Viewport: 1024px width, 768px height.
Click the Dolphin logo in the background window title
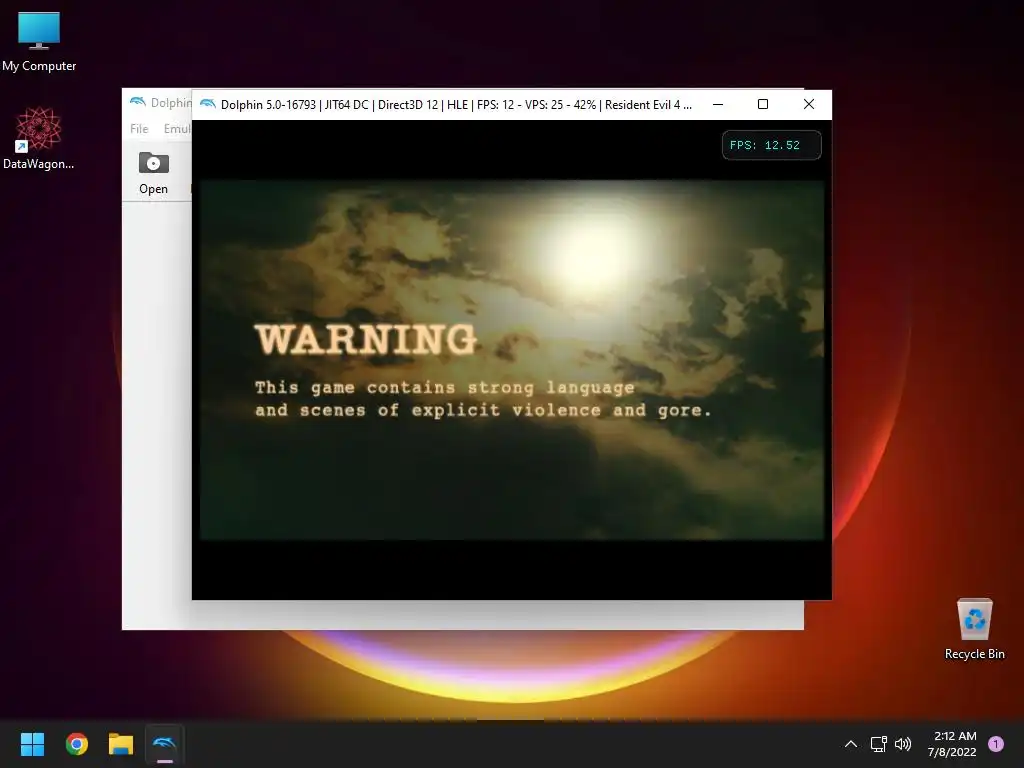pos(138,103)
